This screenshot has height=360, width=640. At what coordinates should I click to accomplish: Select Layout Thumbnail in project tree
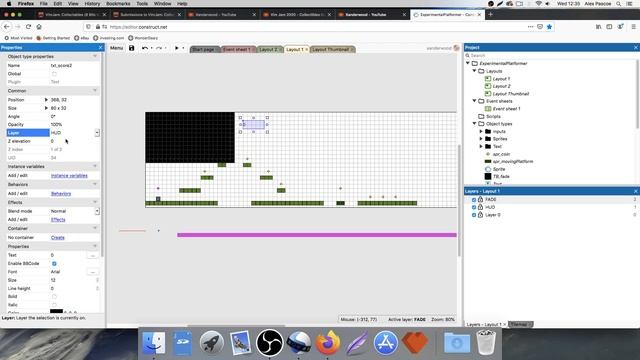pyautogui.click(x=511, y=94)
